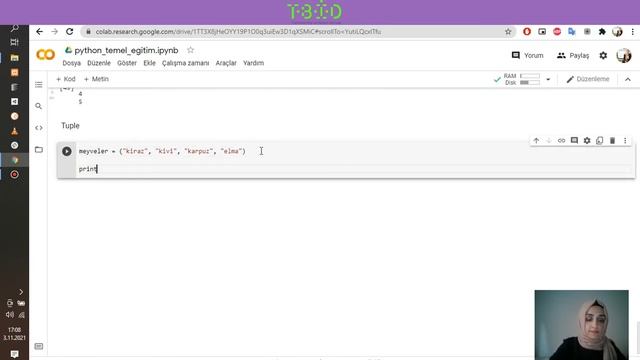Image resolution: width=640 pixels, height=360 pixels.
Task: Click the meyveler tuple code line
Action: (x=162, y=151)
